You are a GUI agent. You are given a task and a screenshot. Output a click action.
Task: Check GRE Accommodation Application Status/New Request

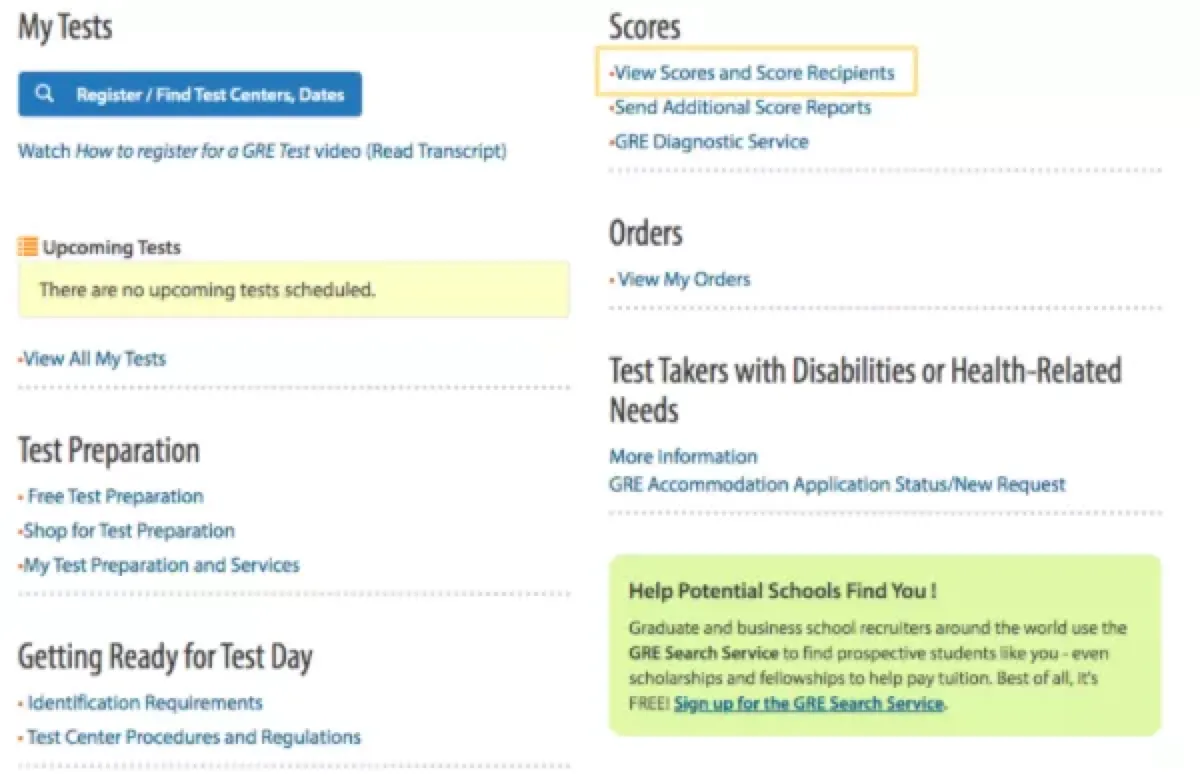(837, 485)
